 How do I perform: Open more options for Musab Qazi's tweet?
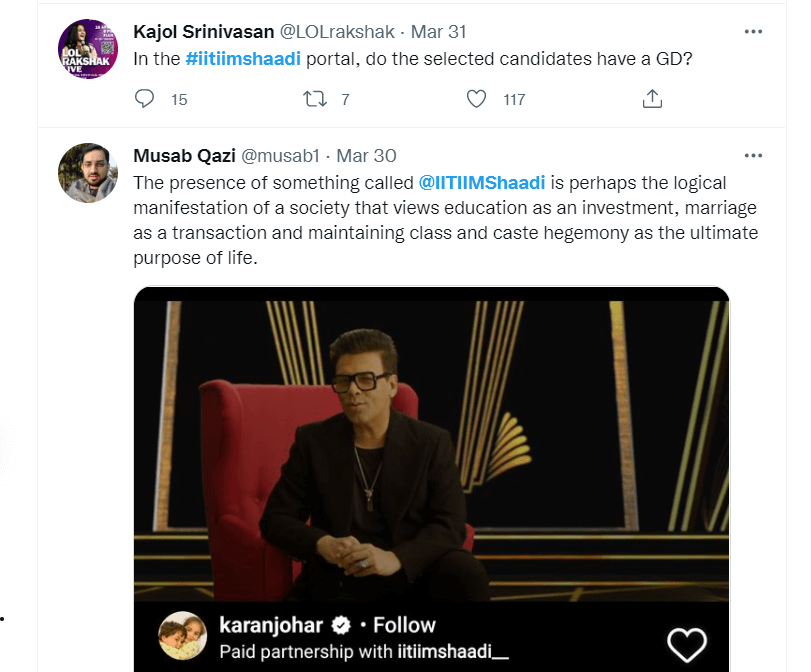pos(753,156)
